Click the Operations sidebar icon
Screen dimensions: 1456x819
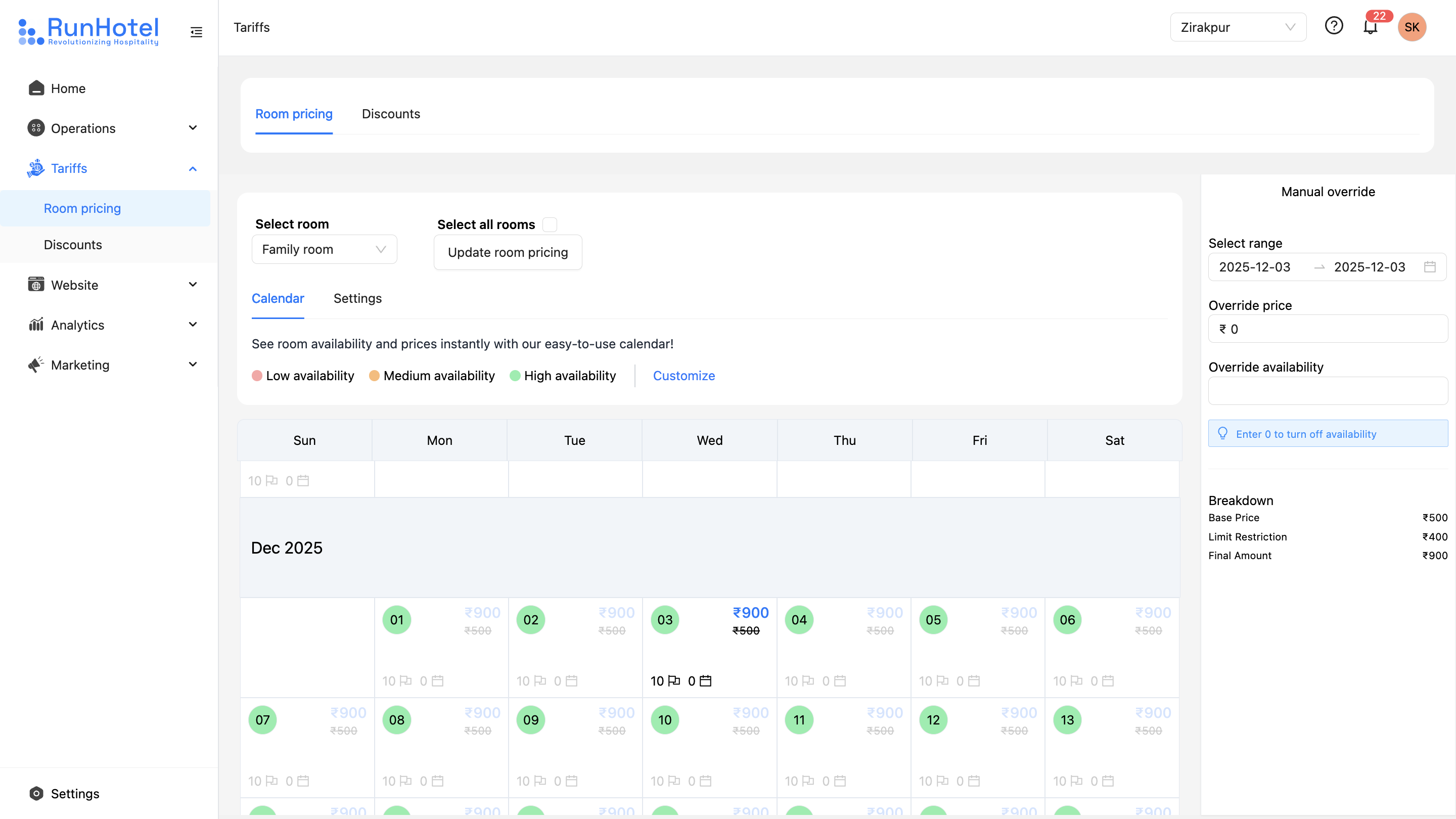coord(36,128)
